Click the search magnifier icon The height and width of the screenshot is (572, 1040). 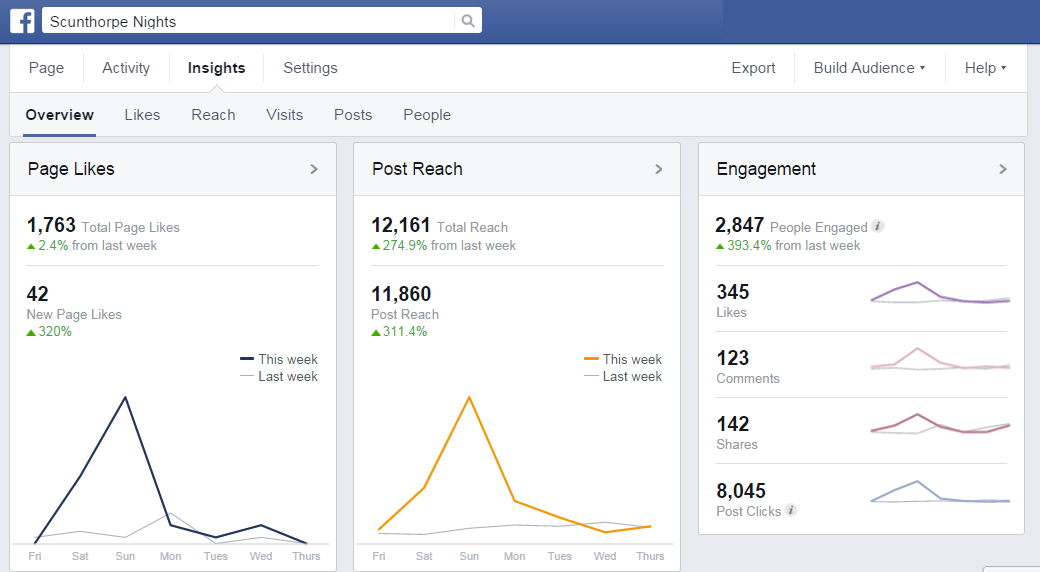[x=467, y=21]
